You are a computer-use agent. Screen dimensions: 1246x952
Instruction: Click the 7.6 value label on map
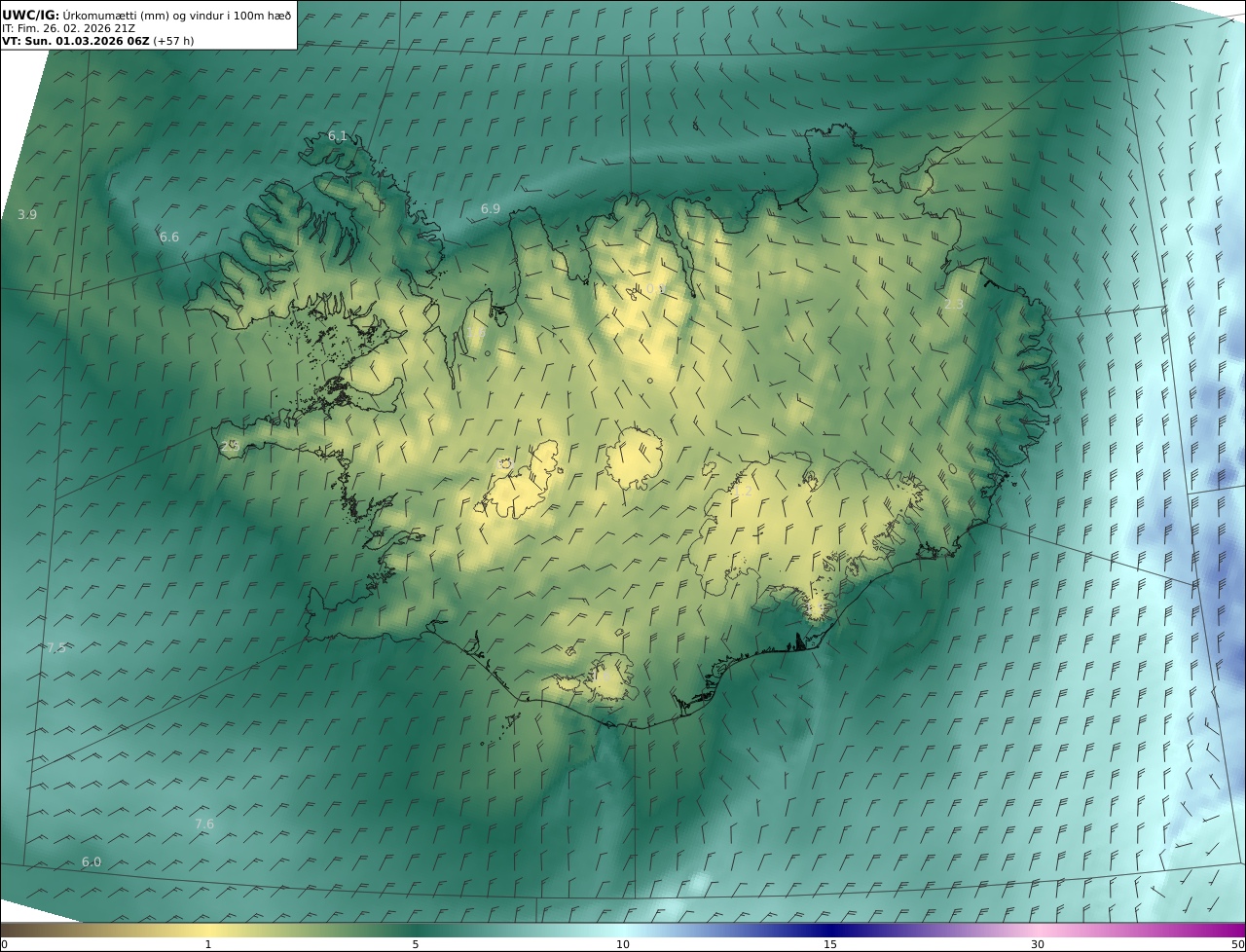(x=204, y=824)
